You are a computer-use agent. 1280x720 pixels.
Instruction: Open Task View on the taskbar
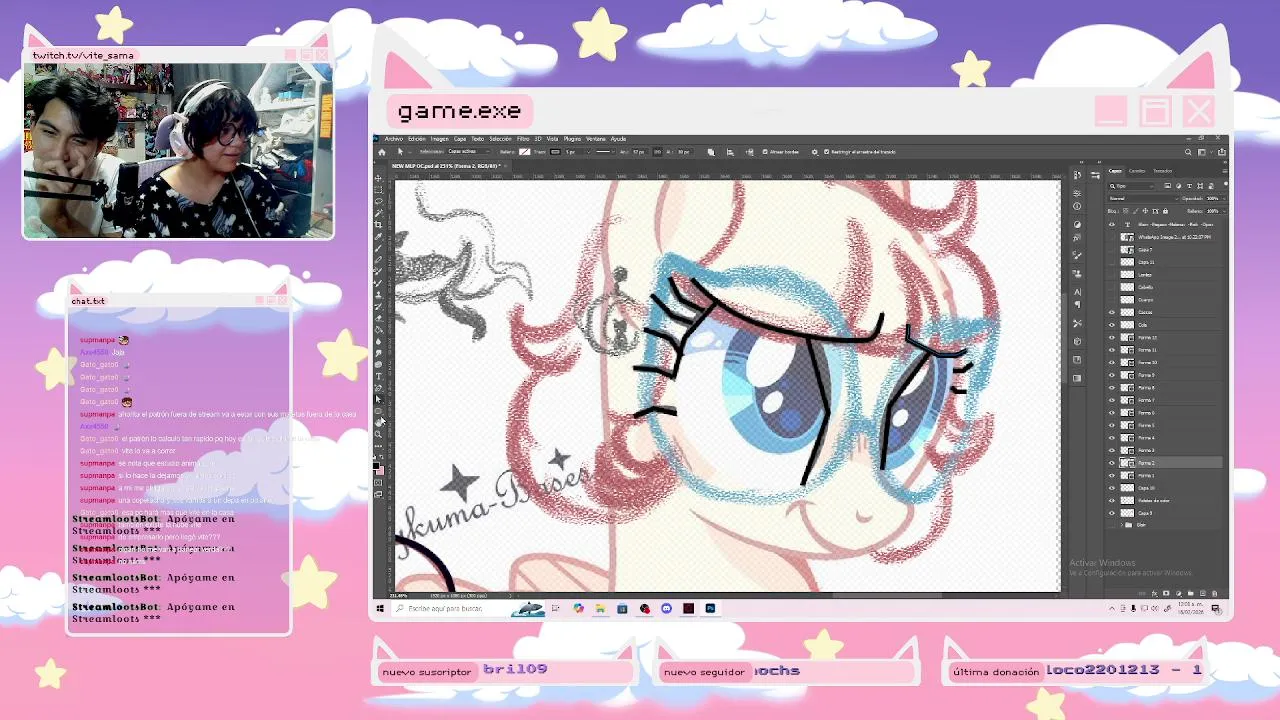pyautogui.click(x=555, y=608)
